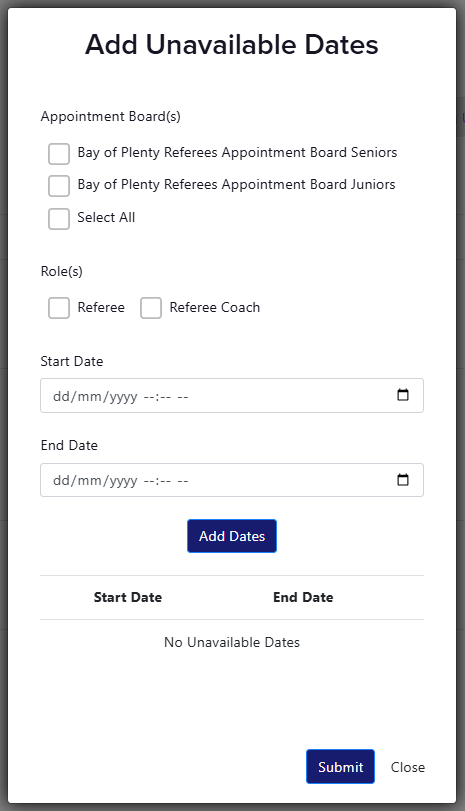This screenshot has height=811, width=465.
Task: Tick the Board Juniors checkbox
Action: [59, 186]
